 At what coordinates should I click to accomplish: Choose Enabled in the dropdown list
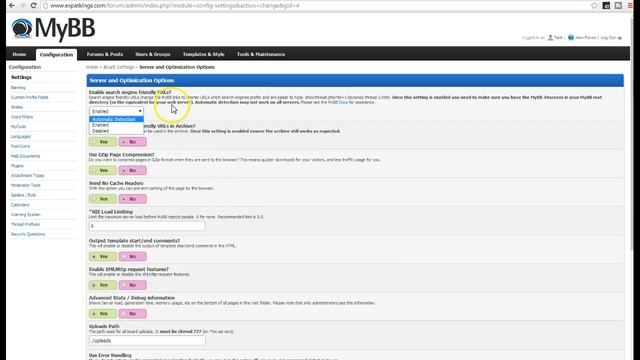click(116, 125)
